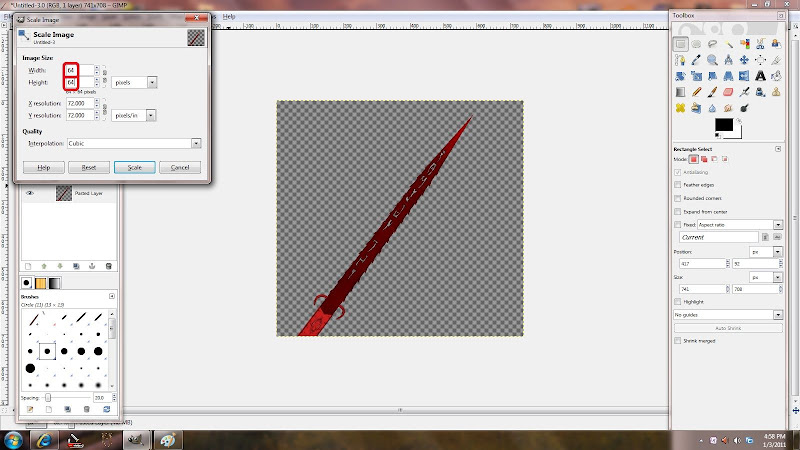Select the Ink tool
The height and width of the screenshot is (450, 800).
tap(760, 92)
